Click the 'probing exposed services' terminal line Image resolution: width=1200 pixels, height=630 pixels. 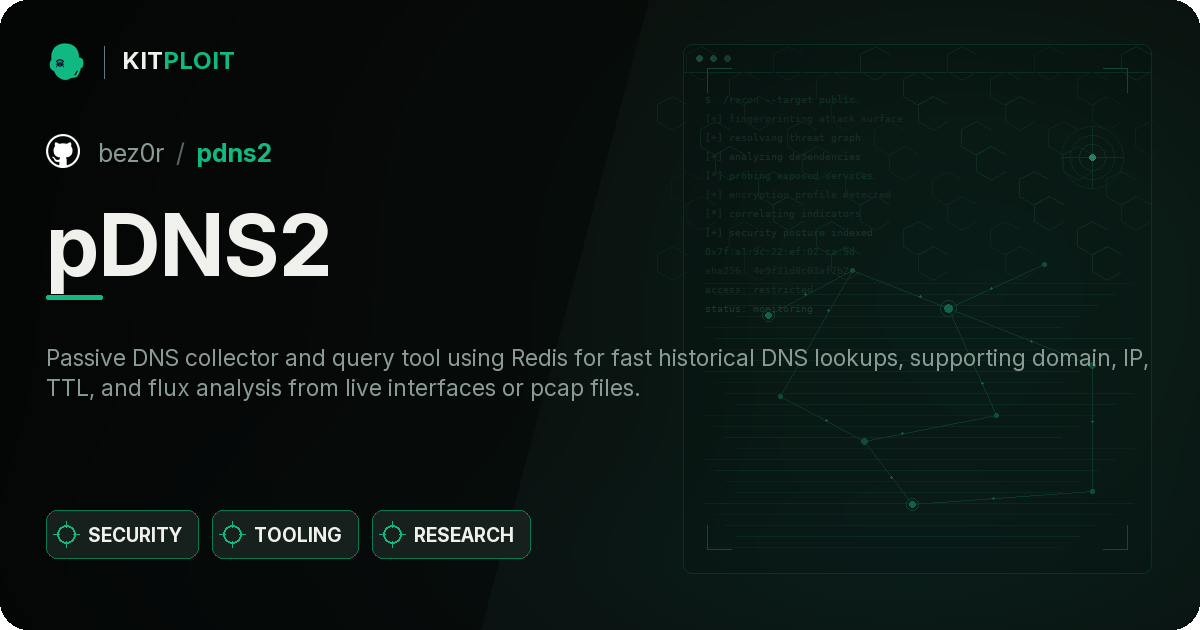(x=790, y=176)
